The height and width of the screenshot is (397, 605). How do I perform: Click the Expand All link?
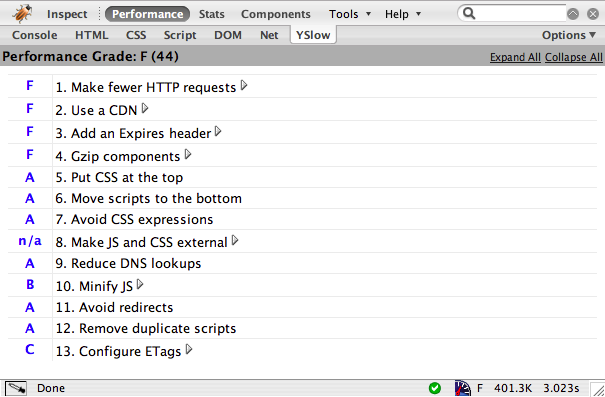(x=515, y=57)
